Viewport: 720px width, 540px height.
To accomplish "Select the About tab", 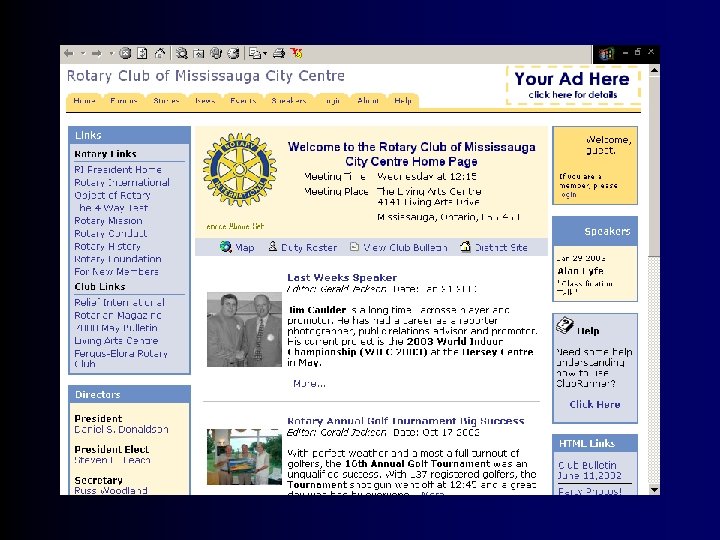I will click(368, 101).
